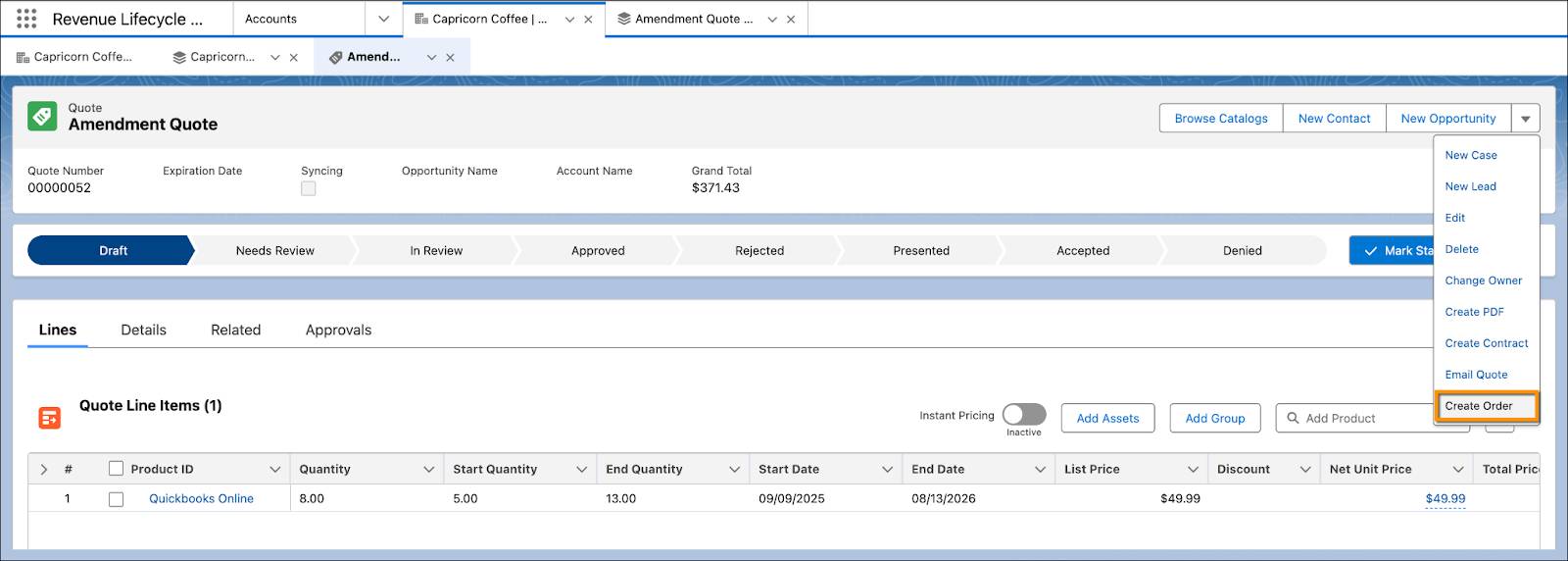Open the Quickbooks Online product link
1568x561 pixels.
coord(201,498)
